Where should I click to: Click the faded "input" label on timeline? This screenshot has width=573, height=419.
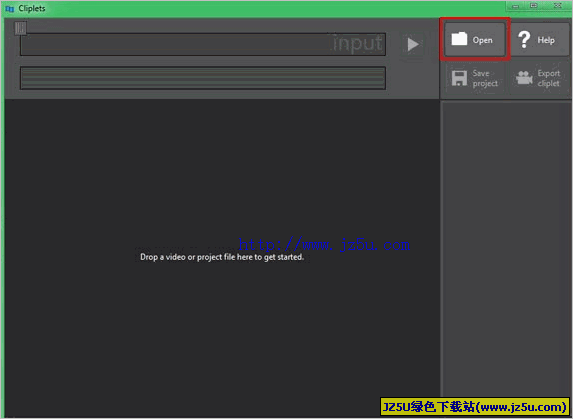[x=358, y=44]
